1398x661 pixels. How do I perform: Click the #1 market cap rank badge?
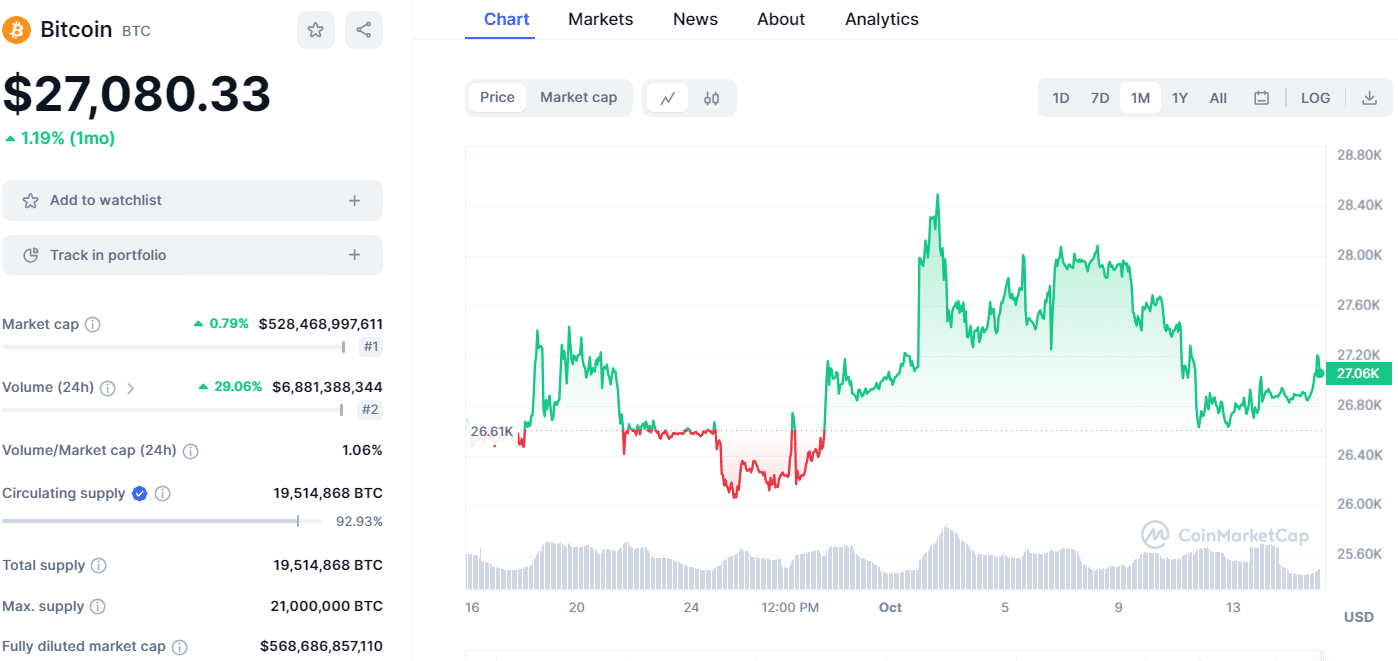(x=371, y=347)
